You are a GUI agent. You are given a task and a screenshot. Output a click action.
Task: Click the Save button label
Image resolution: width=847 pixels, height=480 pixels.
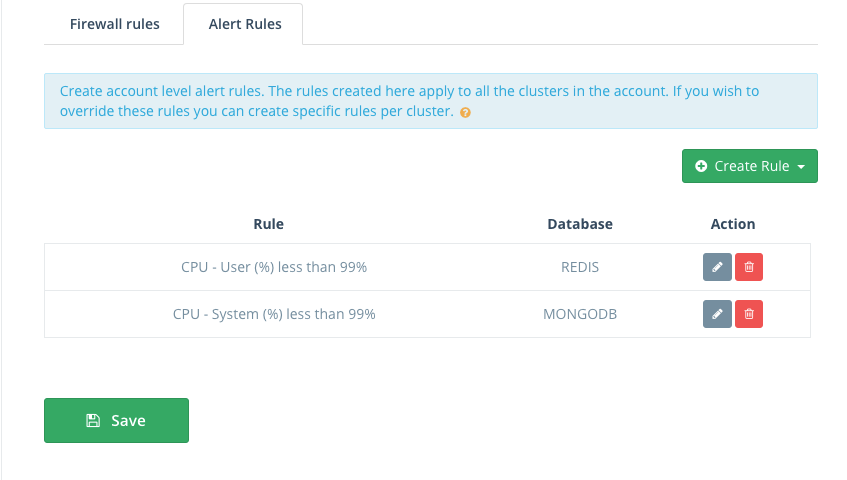point(128,421)
